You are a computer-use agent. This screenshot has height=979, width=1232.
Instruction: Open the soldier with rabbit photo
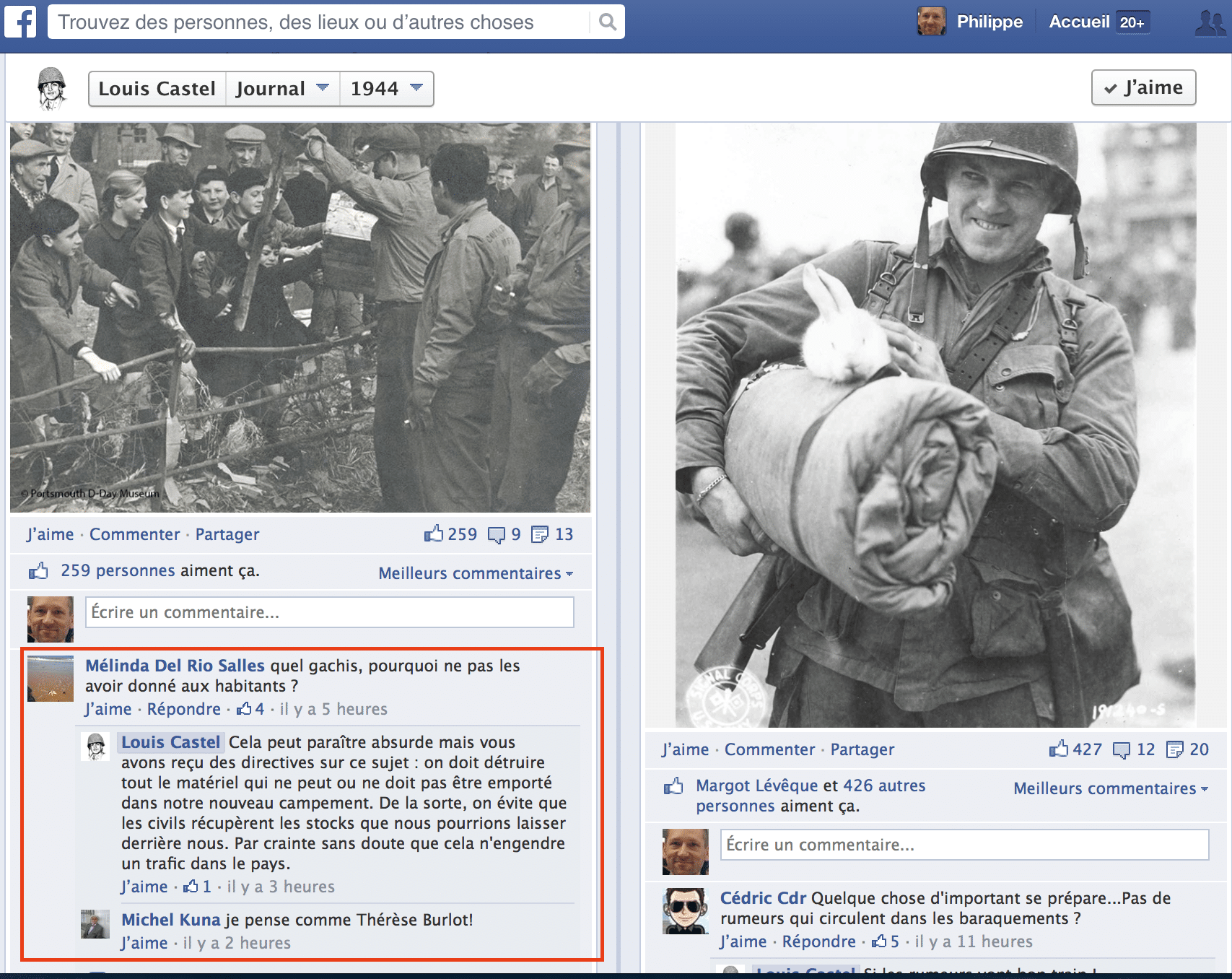point(936,425)
